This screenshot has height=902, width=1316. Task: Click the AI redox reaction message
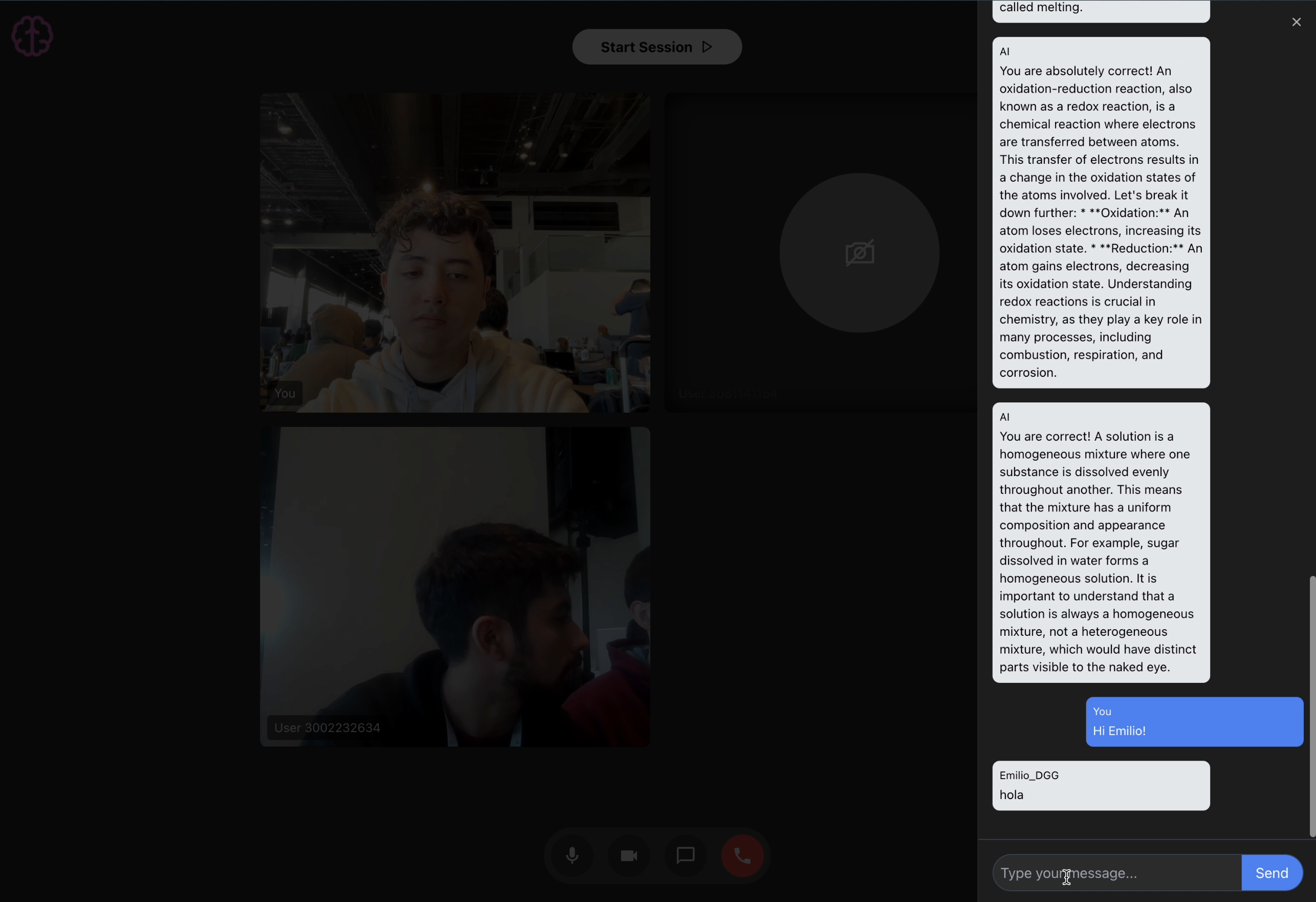(x=1100, y=212)
